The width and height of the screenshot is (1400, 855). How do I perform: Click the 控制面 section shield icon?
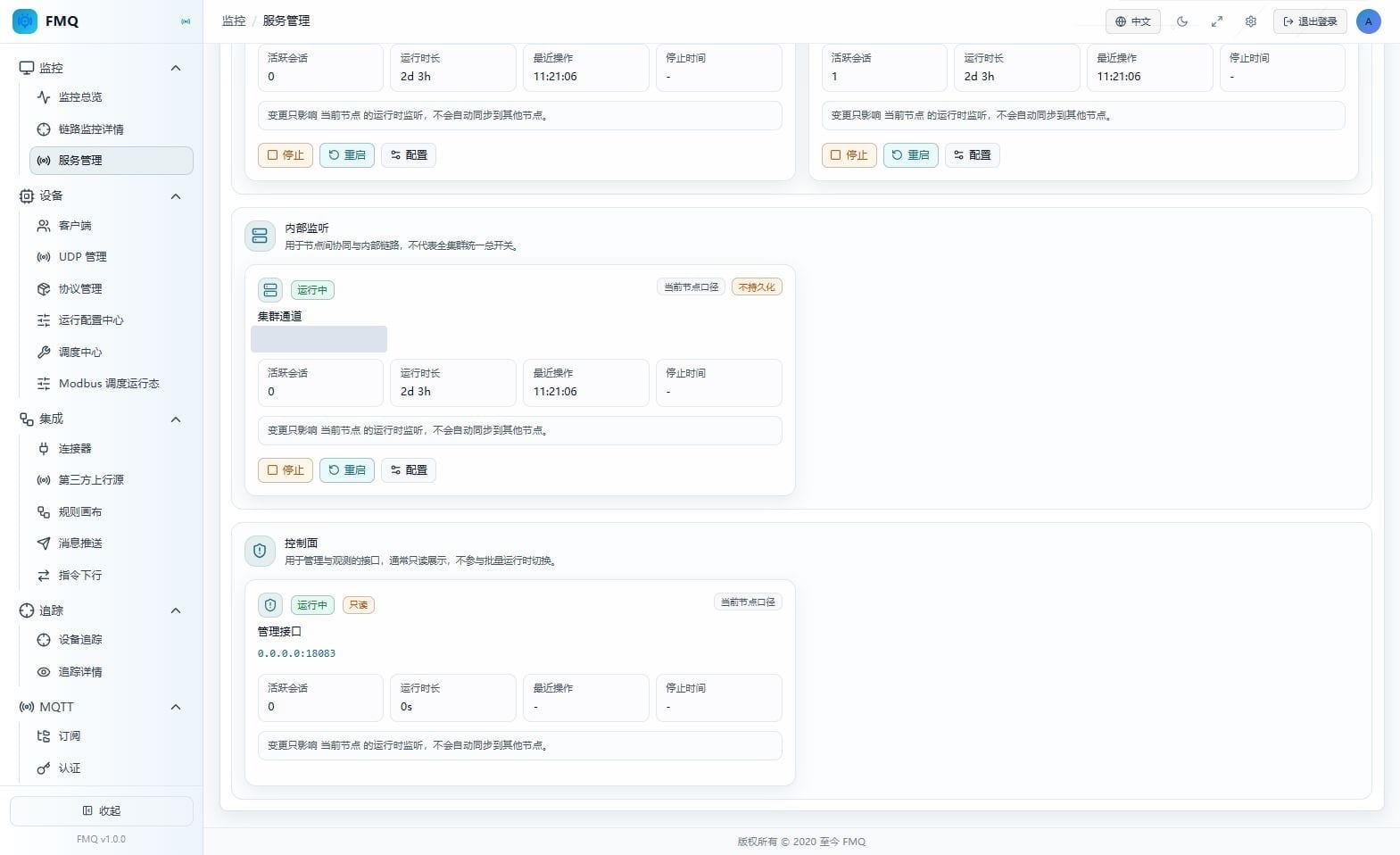point(260,551)
